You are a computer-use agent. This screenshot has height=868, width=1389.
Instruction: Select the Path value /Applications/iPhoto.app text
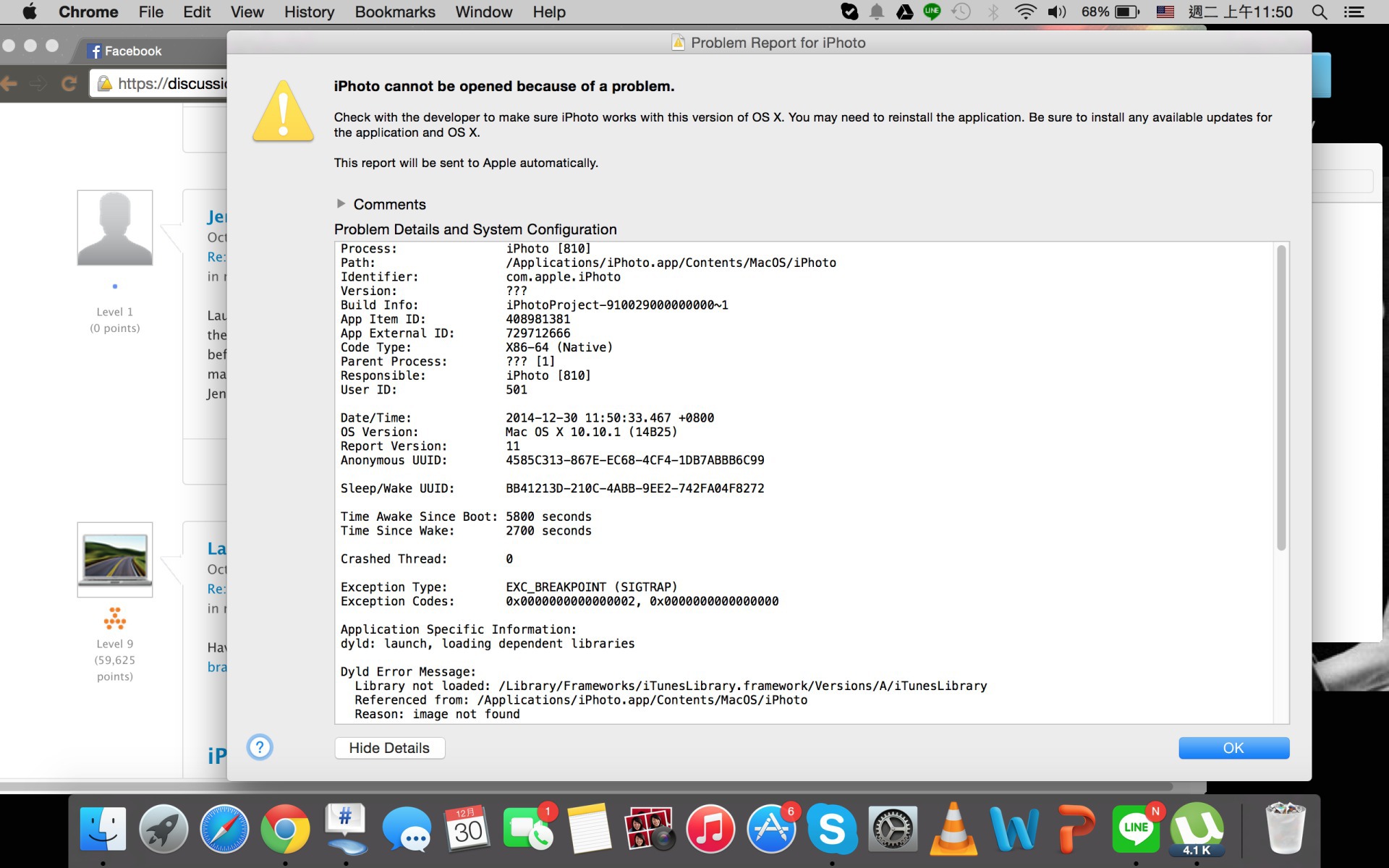point(671,263)
